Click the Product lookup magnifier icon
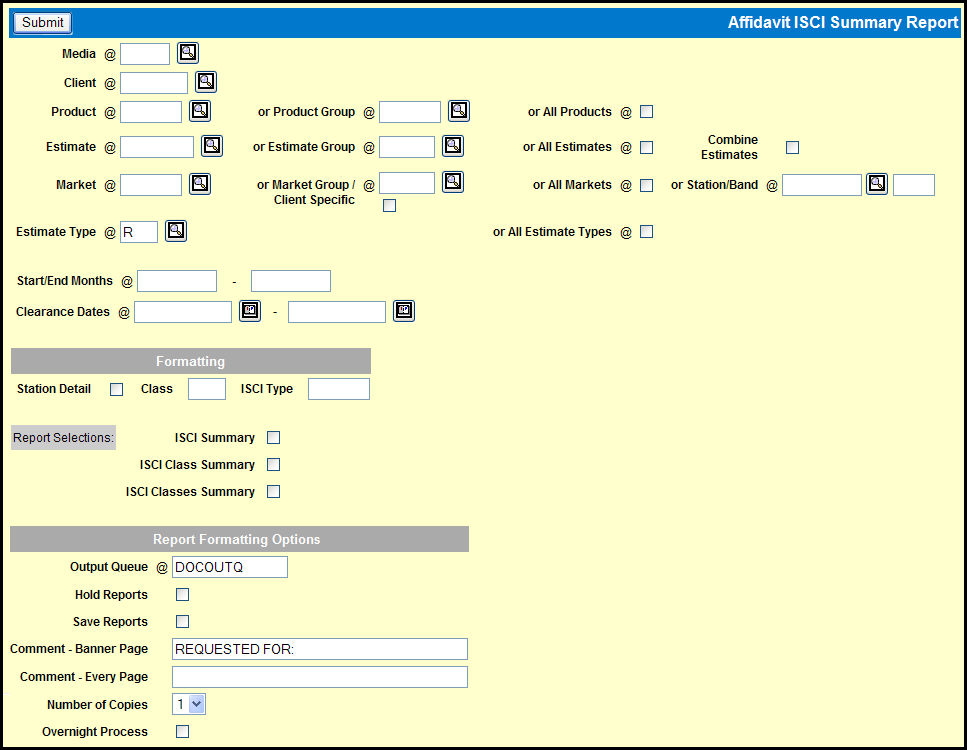 click(x=200, y=112)
